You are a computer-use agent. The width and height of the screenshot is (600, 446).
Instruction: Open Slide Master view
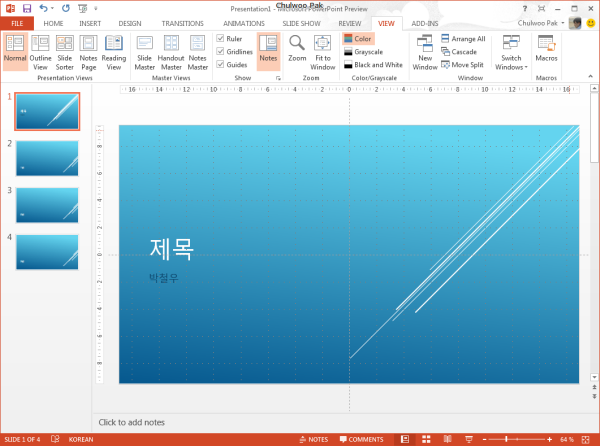(x=145, y=52)
